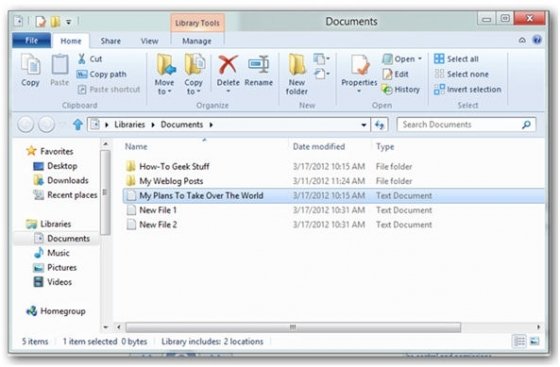Cut the selected item with scissors
The width and height of the screenshot is (560, 367).
(90, 59)
